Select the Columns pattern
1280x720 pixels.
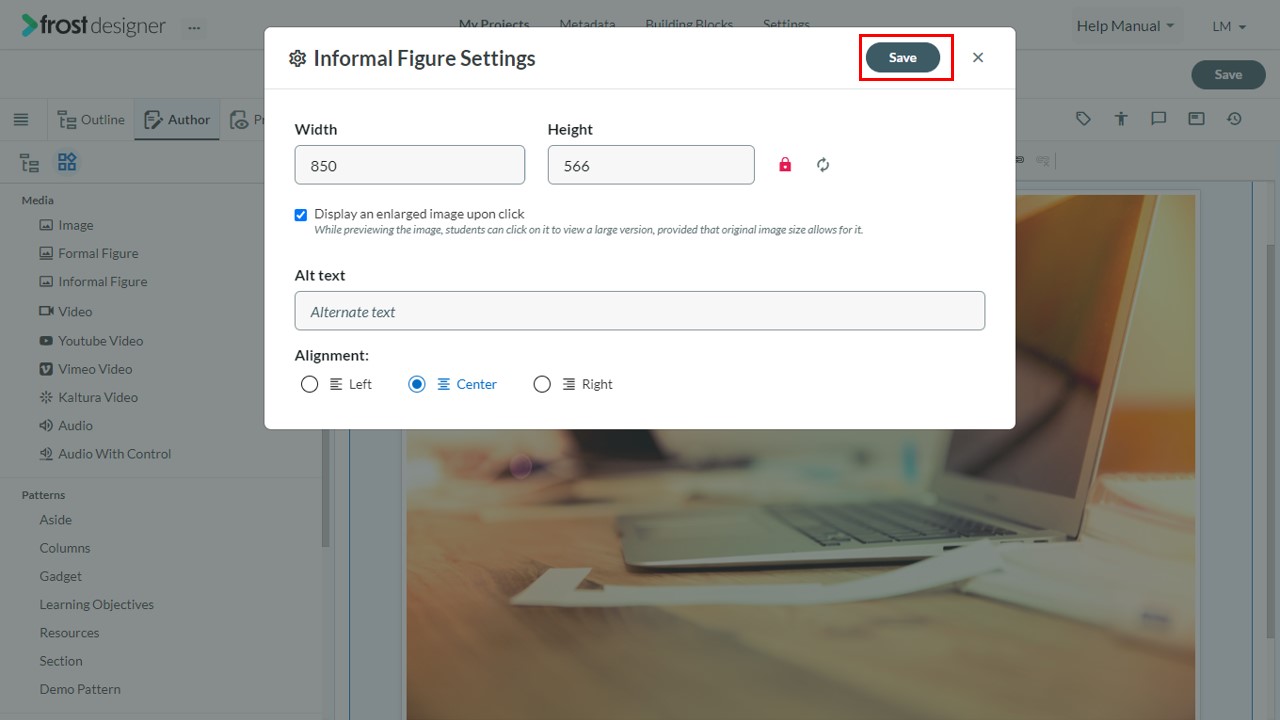pyautogui.click(x=65, y=548)
